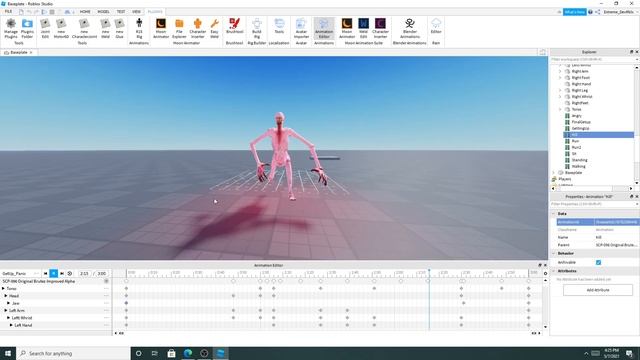The height and width of the screenshot is (360, 640).
Task: Expand the Head track in timeline
Action: click(6, 296)
